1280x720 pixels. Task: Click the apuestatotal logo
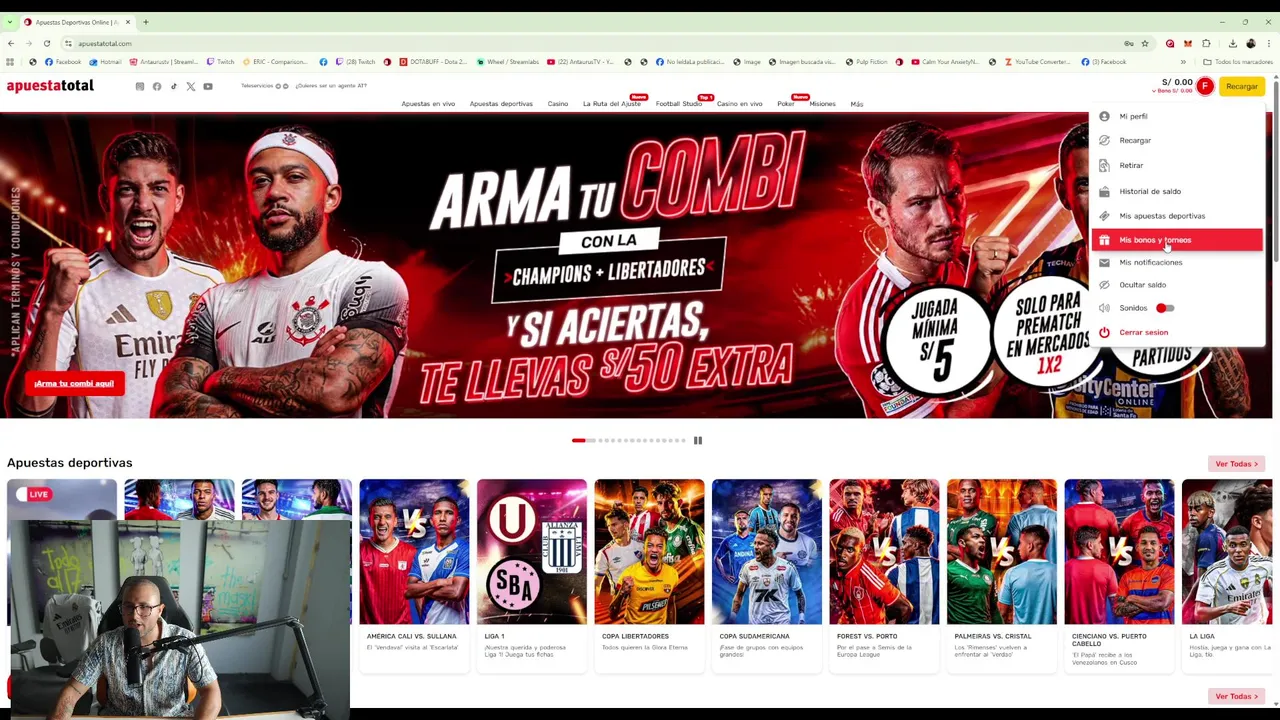50,86
